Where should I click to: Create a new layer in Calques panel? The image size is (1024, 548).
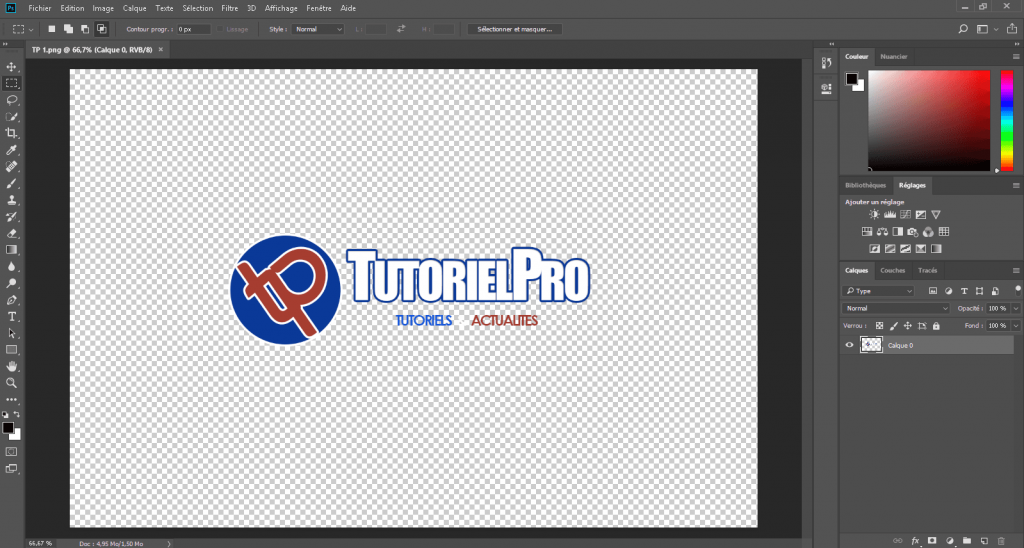(984, 541)
